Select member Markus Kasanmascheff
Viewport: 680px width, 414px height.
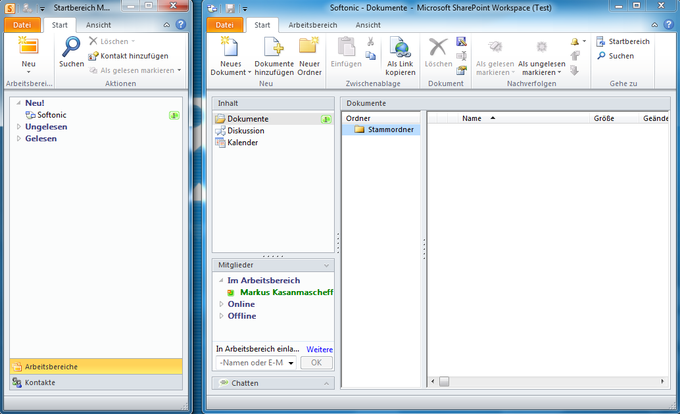pos(286,292)
